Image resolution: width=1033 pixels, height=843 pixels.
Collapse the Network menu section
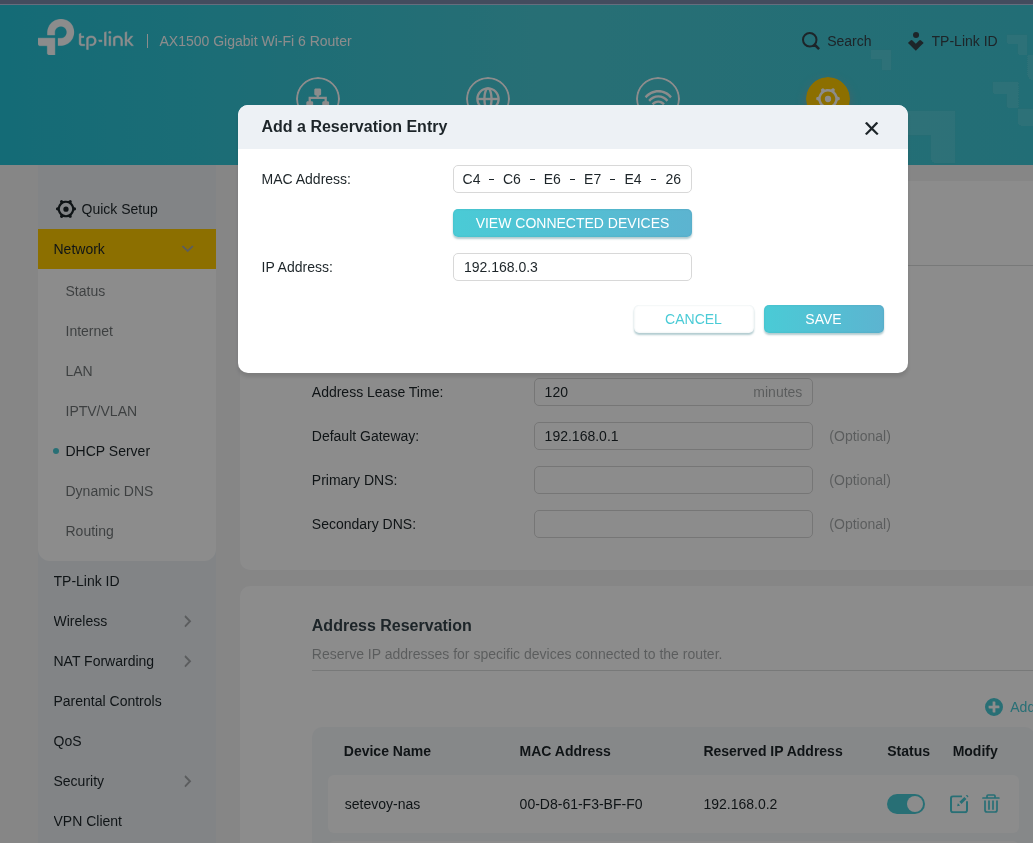point(187,249)
